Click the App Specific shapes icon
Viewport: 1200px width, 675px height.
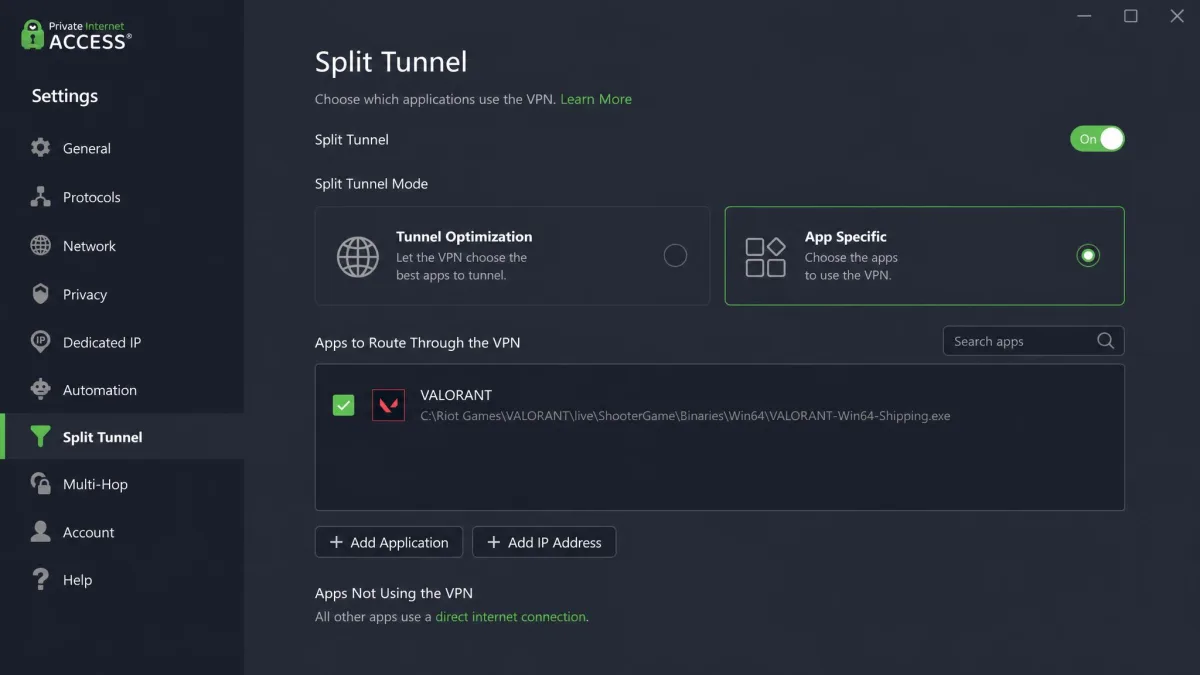tap(765, 256)
